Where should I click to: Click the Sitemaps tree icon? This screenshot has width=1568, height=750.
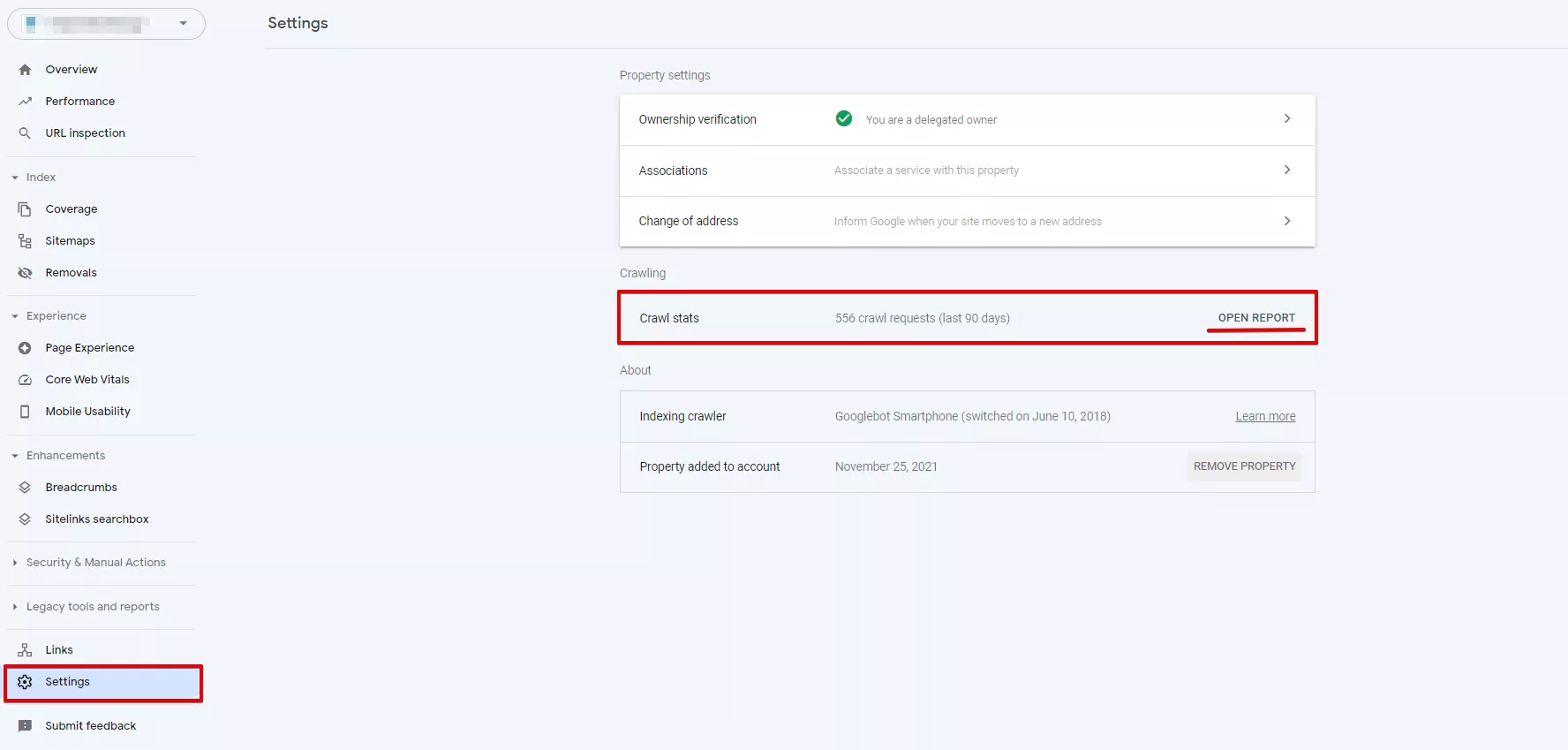(x=25, y=241)
